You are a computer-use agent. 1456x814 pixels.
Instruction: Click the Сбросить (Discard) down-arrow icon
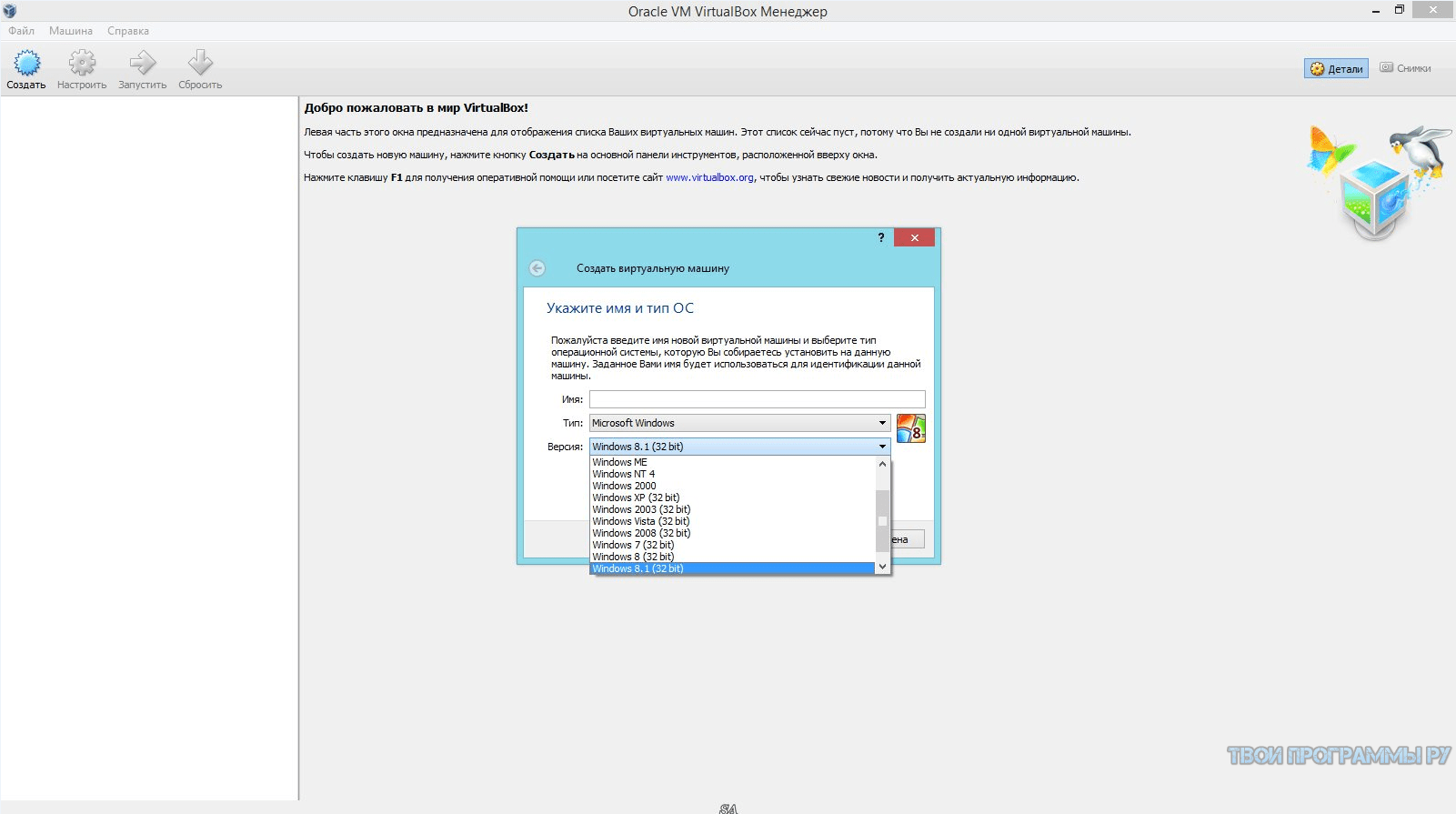[200, 64]
